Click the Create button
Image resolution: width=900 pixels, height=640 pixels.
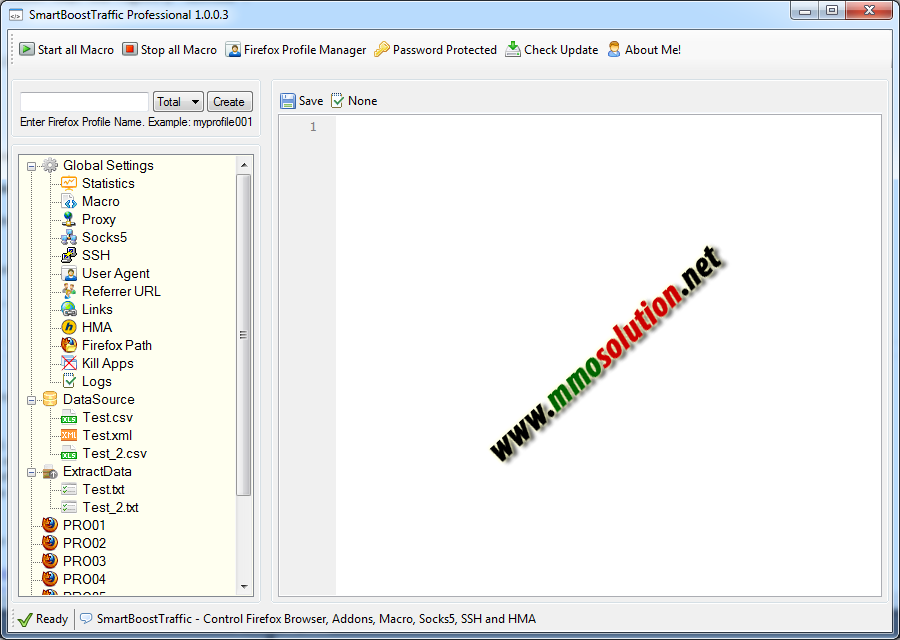[229, 102]
